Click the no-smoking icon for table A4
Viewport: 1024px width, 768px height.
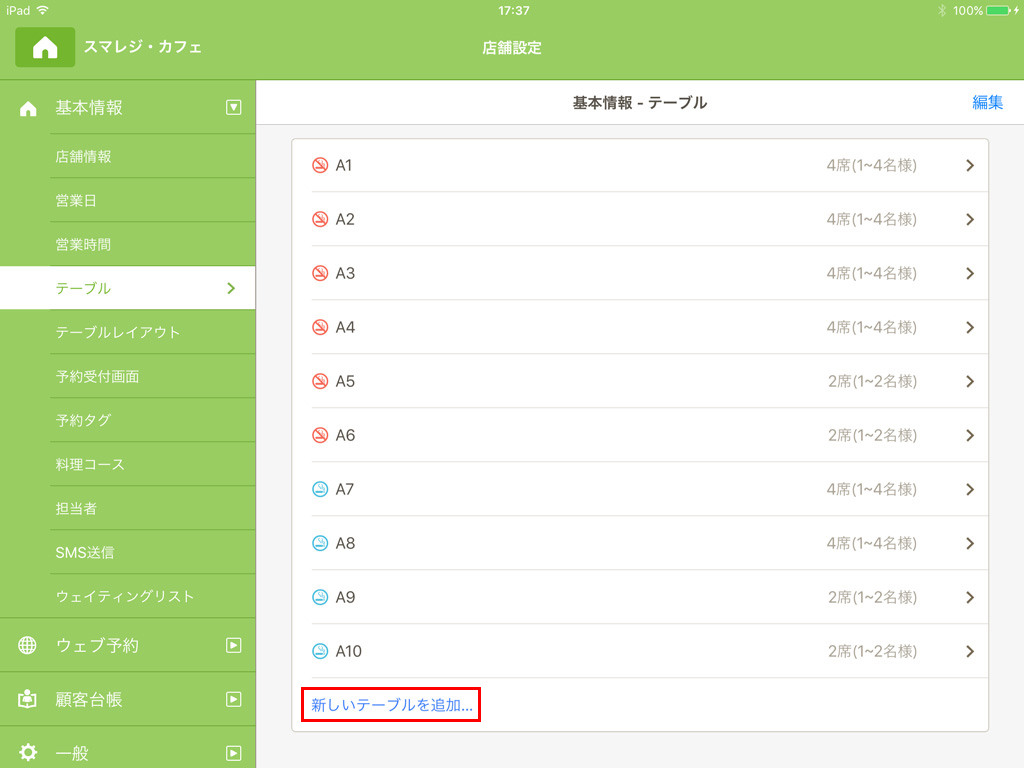coord(320,327)
